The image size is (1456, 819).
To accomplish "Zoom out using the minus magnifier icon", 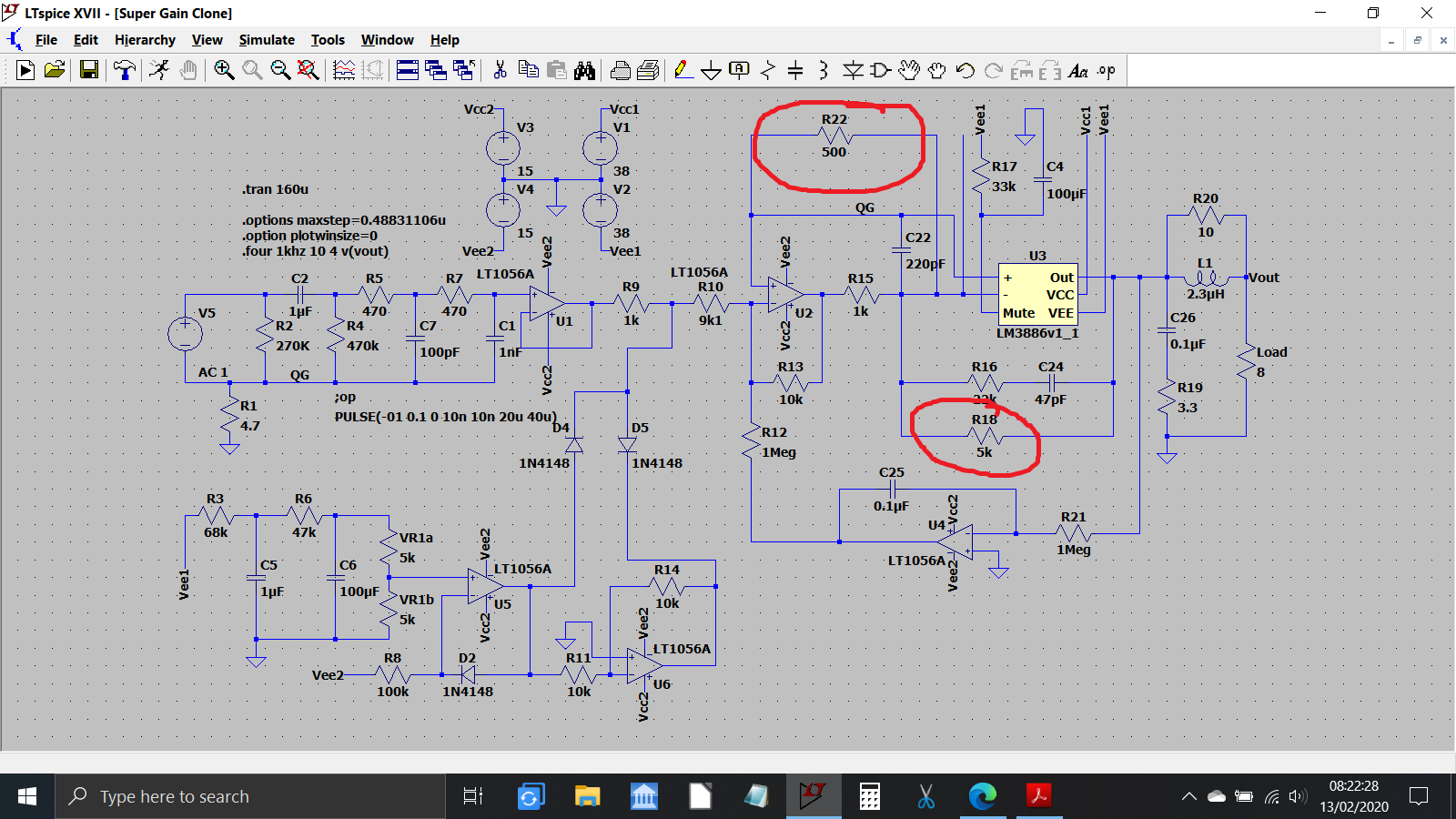I will tap(280, 70).
